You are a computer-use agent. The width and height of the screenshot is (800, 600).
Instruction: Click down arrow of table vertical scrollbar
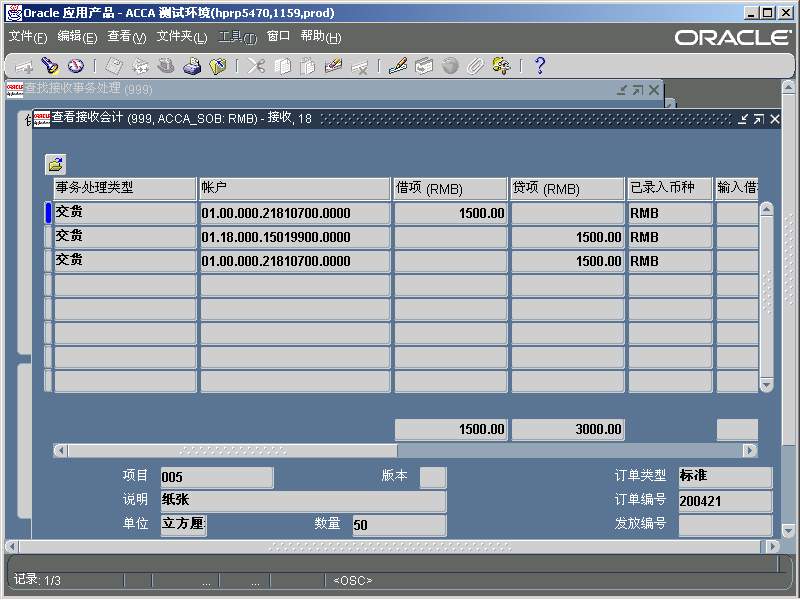(x=766, y=385)
